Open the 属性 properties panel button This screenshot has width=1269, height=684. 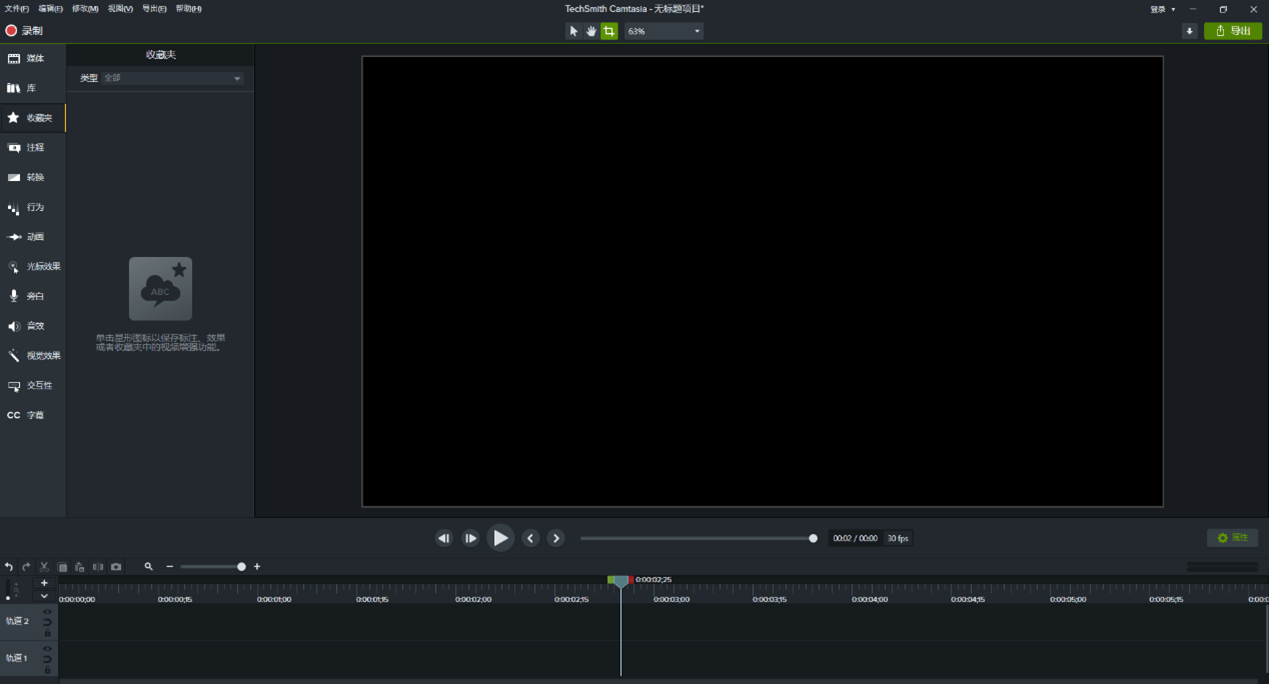[1232, 538]
